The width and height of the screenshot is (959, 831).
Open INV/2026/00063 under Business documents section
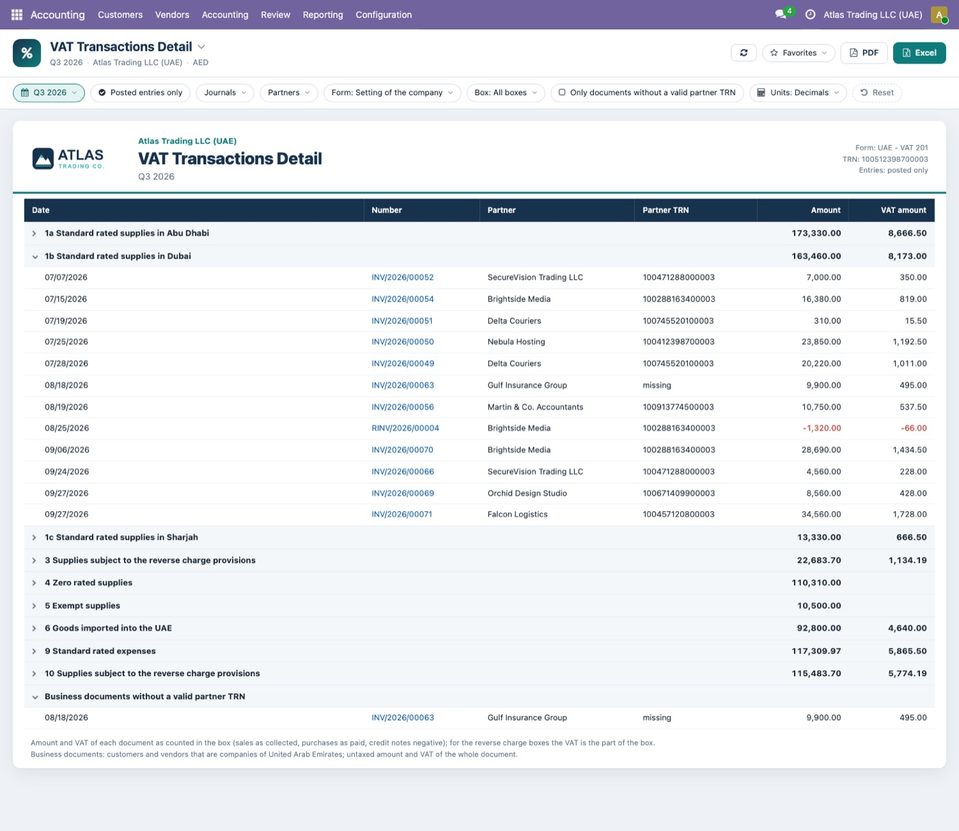[x=402, y=717]
